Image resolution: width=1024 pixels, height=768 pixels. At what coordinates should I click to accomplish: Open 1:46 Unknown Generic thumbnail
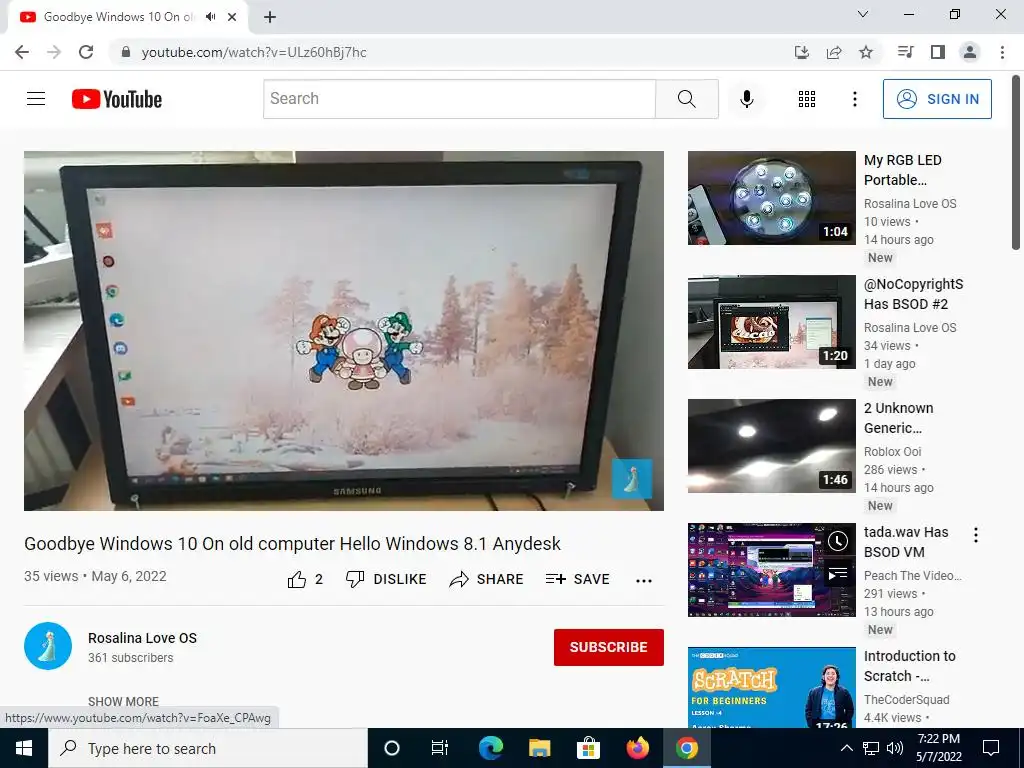coord(771,446)
